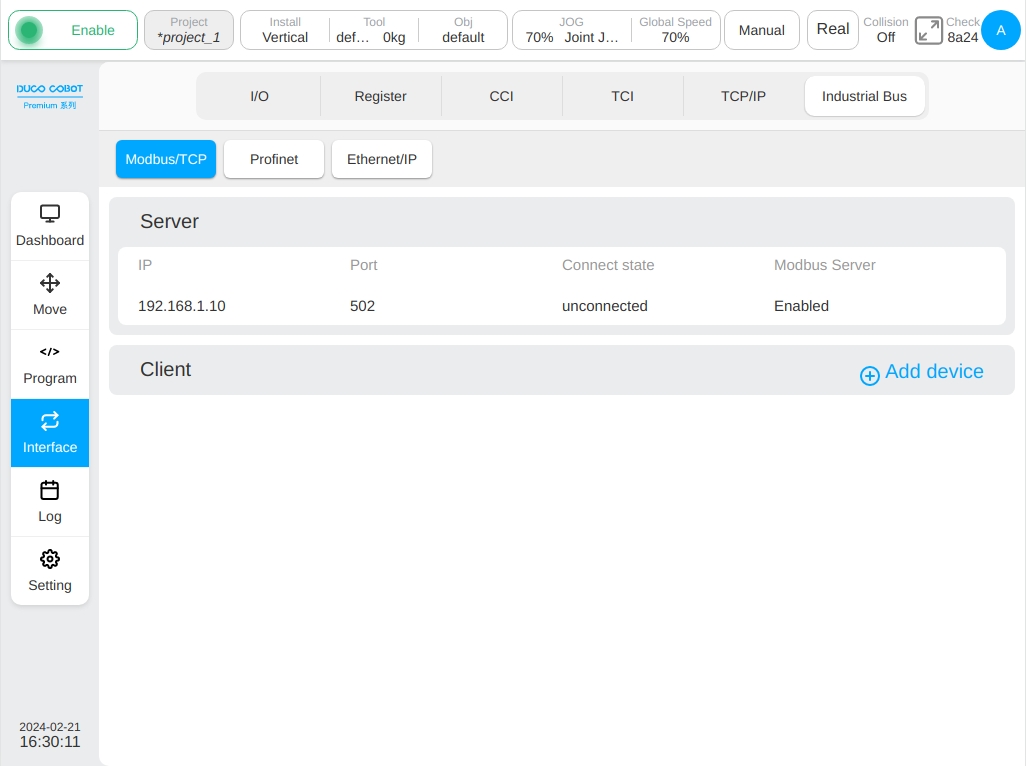Open the Global Speed 70% setting
Screen dimensions: 1026x766
click(675, 30)
